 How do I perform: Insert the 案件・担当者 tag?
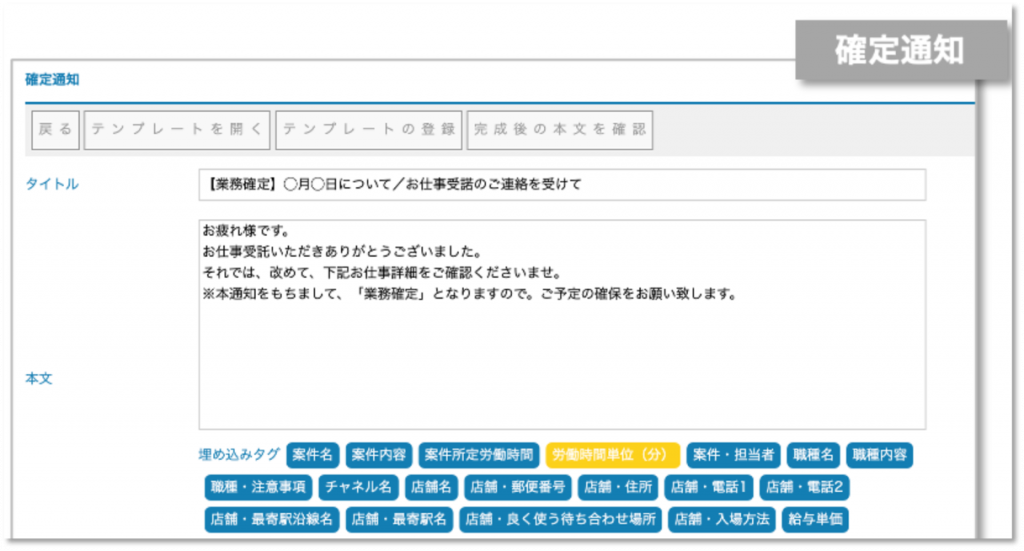733,455
